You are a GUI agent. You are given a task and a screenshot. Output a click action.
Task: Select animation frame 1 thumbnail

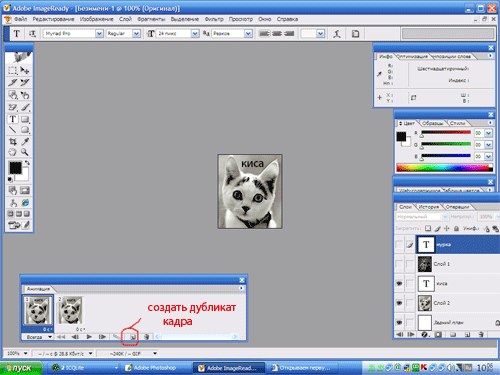(x=38, y=310)
